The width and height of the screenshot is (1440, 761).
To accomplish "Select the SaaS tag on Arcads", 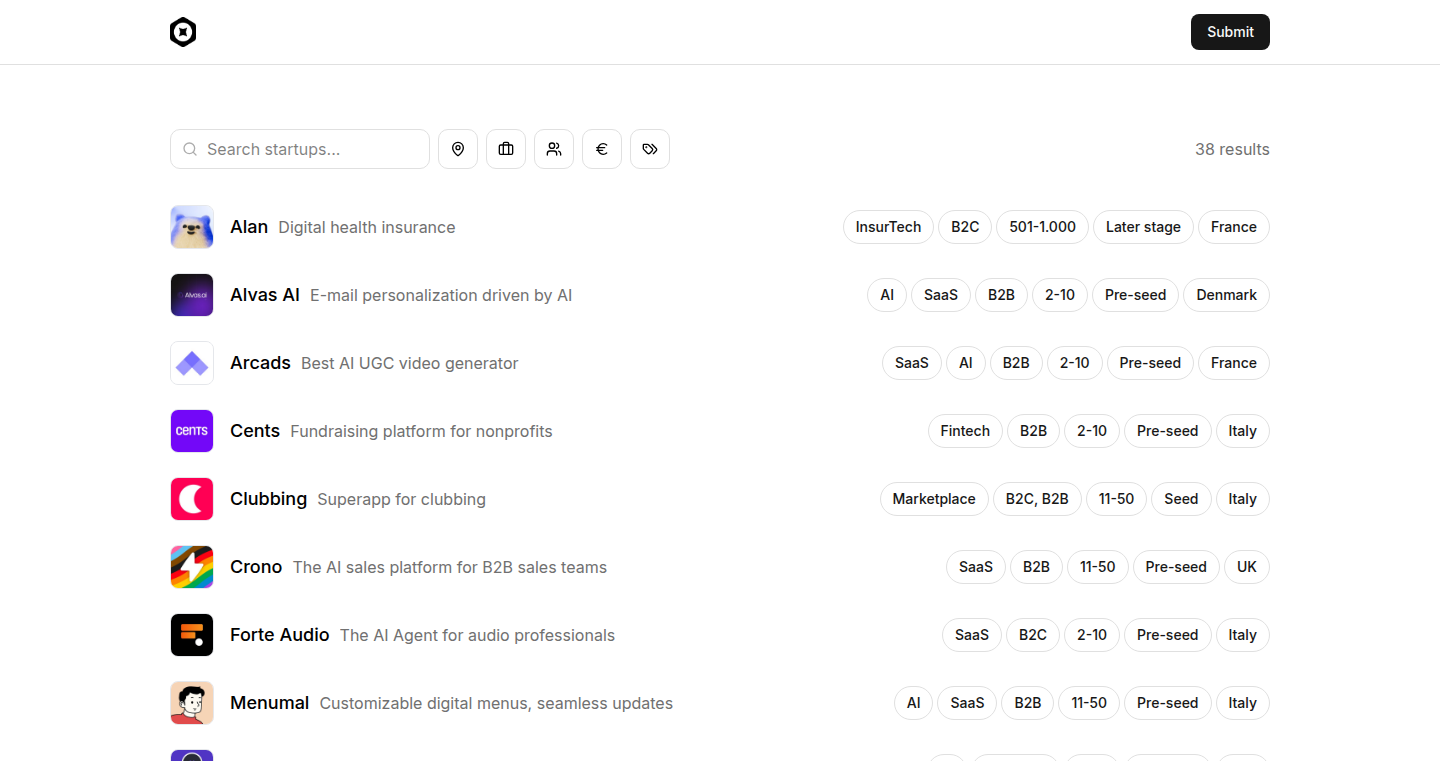I will coord(912,363).
